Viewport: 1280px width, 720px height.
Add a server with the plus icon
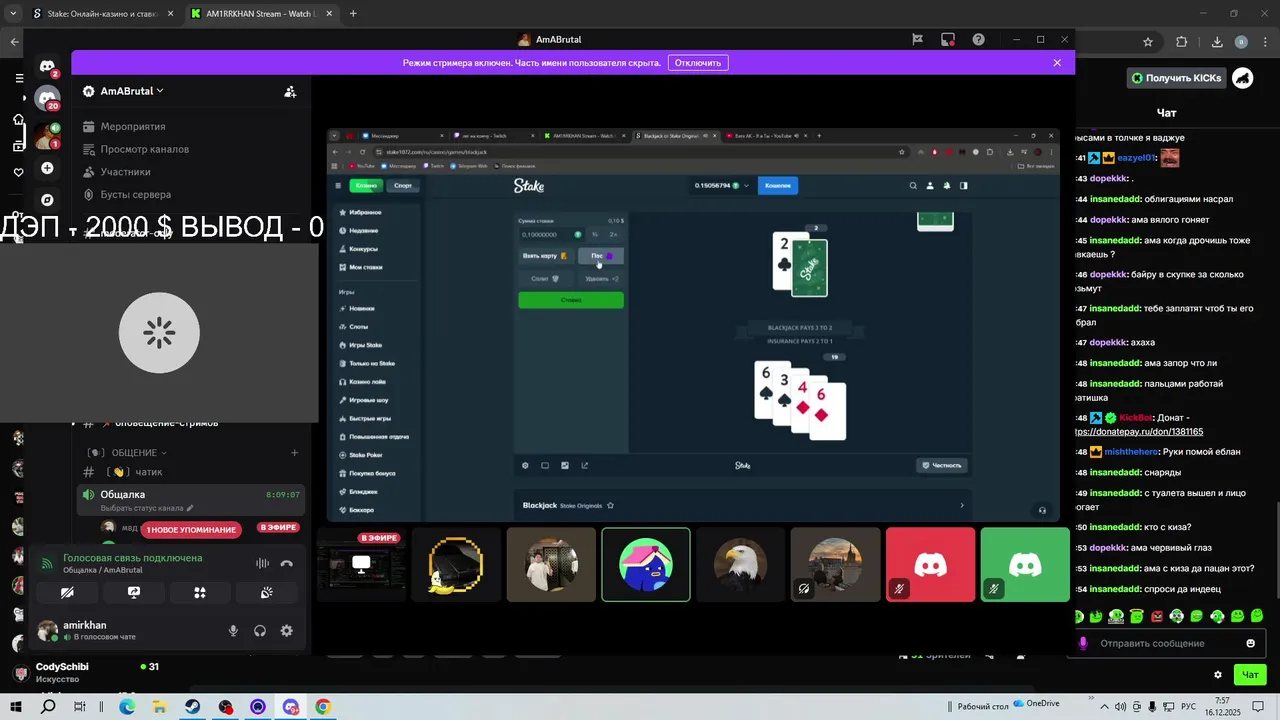(x=47, y=168)
